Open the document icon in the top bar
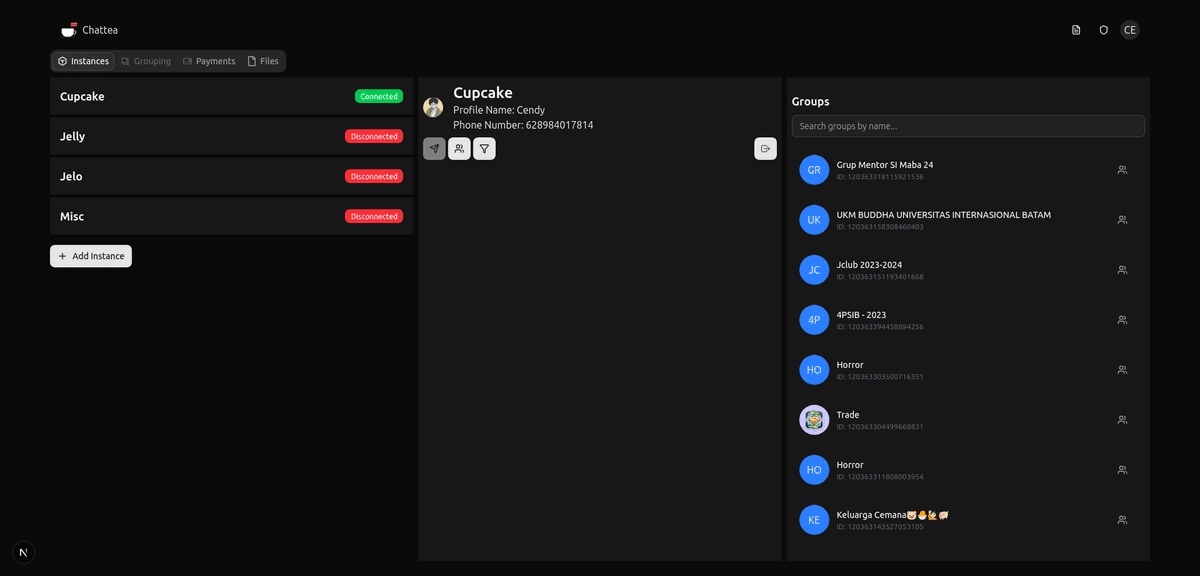 [1075, 29]
